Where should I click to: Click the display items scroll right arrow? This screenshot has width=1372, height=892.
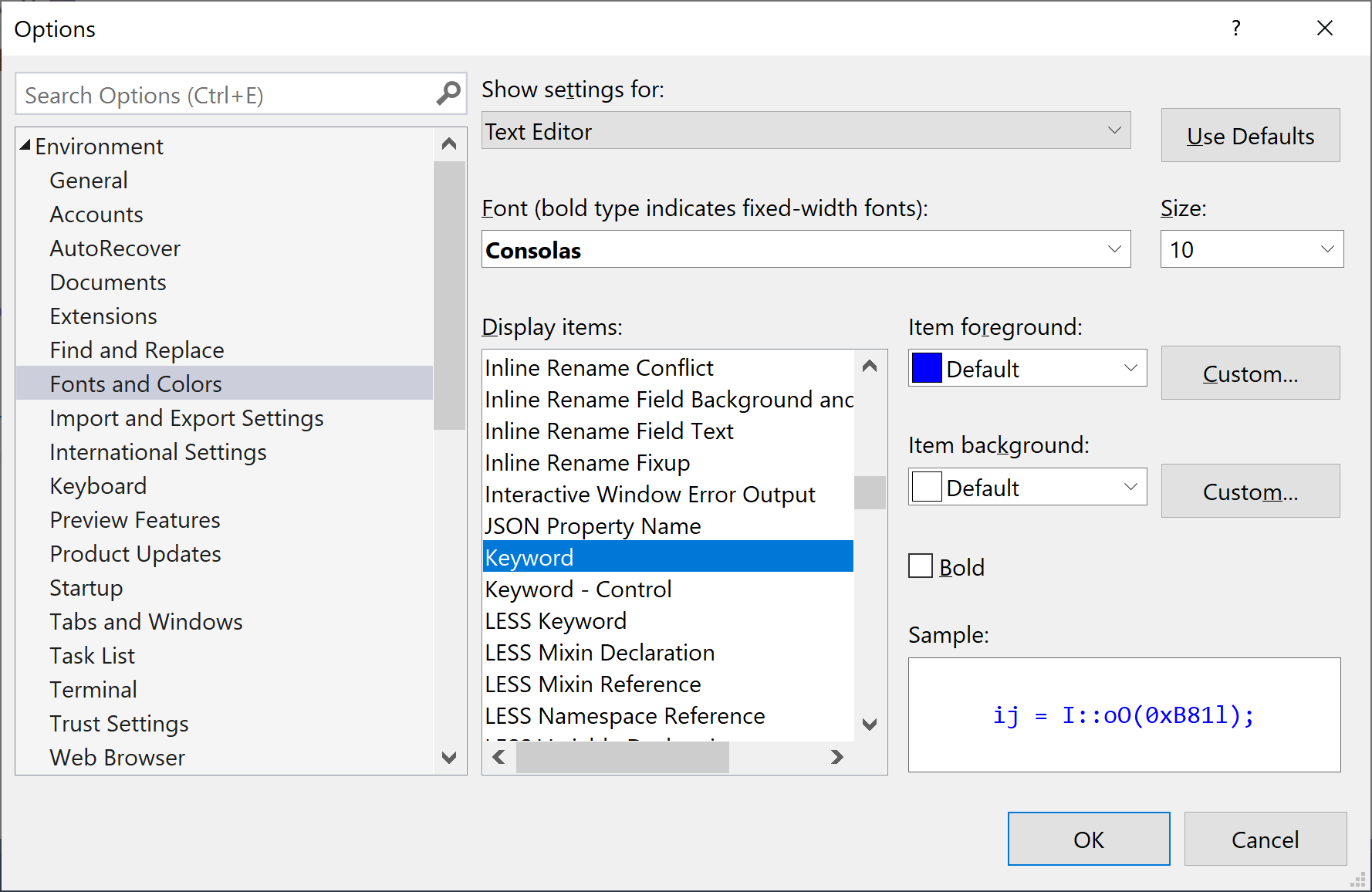click(837, 757)
